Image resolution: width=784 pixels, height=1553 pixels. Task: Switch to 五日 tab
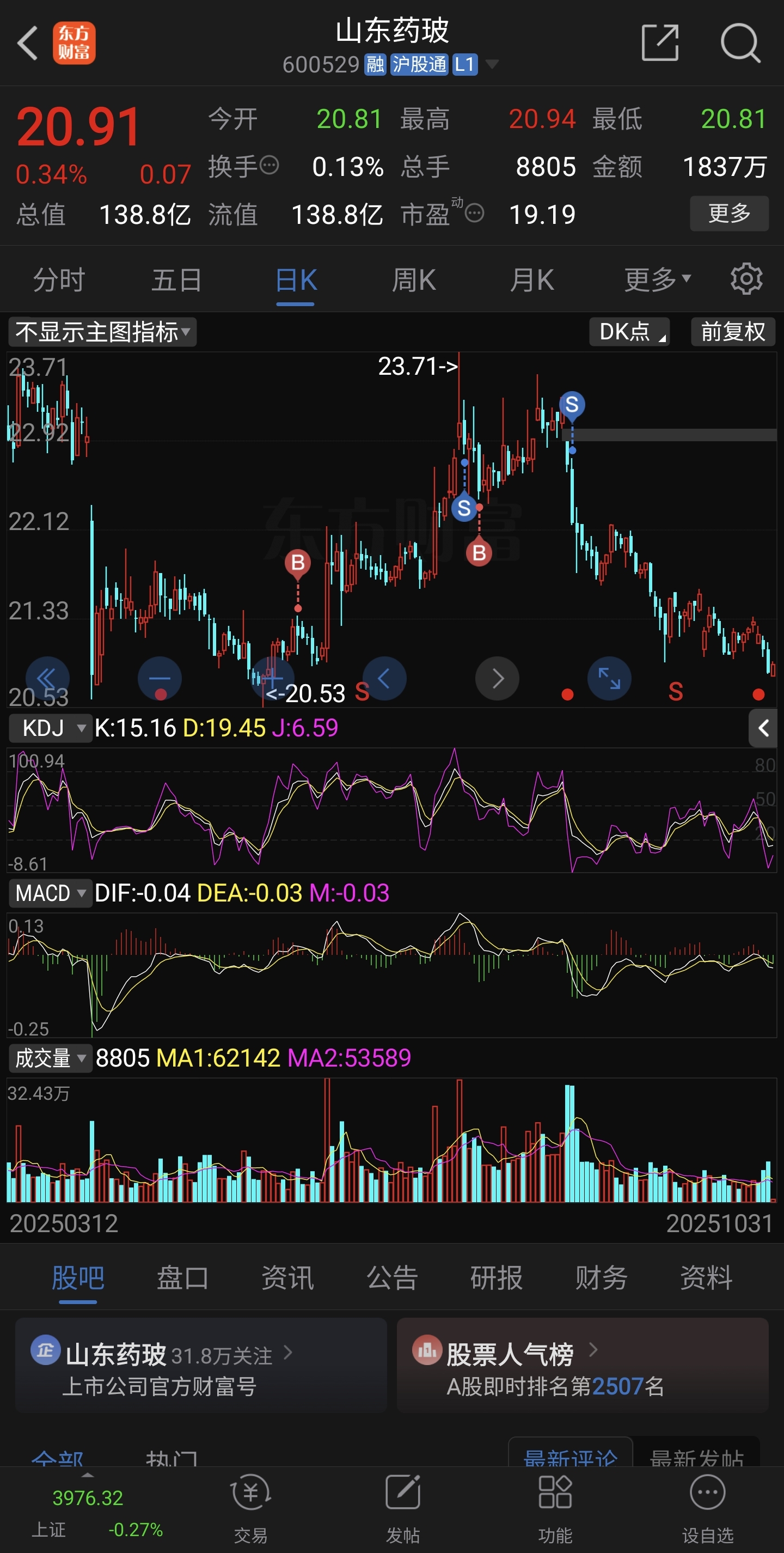pyautogui.click(x=176, y=280)
